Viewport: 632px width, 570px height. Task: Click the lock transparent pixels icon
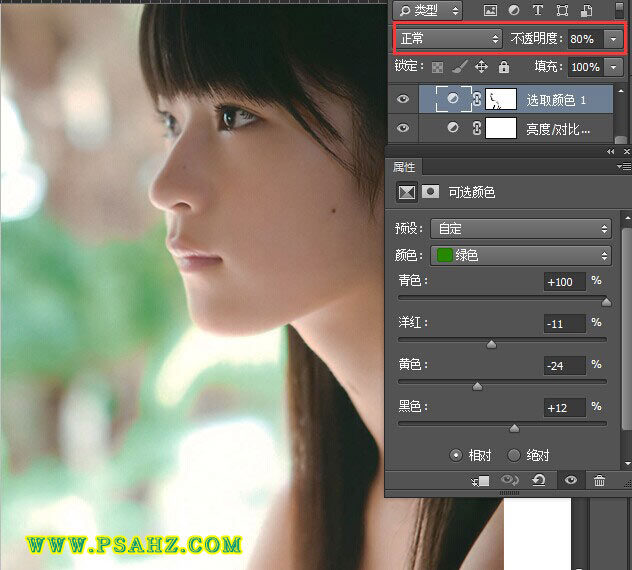click(x=436, y=67)
